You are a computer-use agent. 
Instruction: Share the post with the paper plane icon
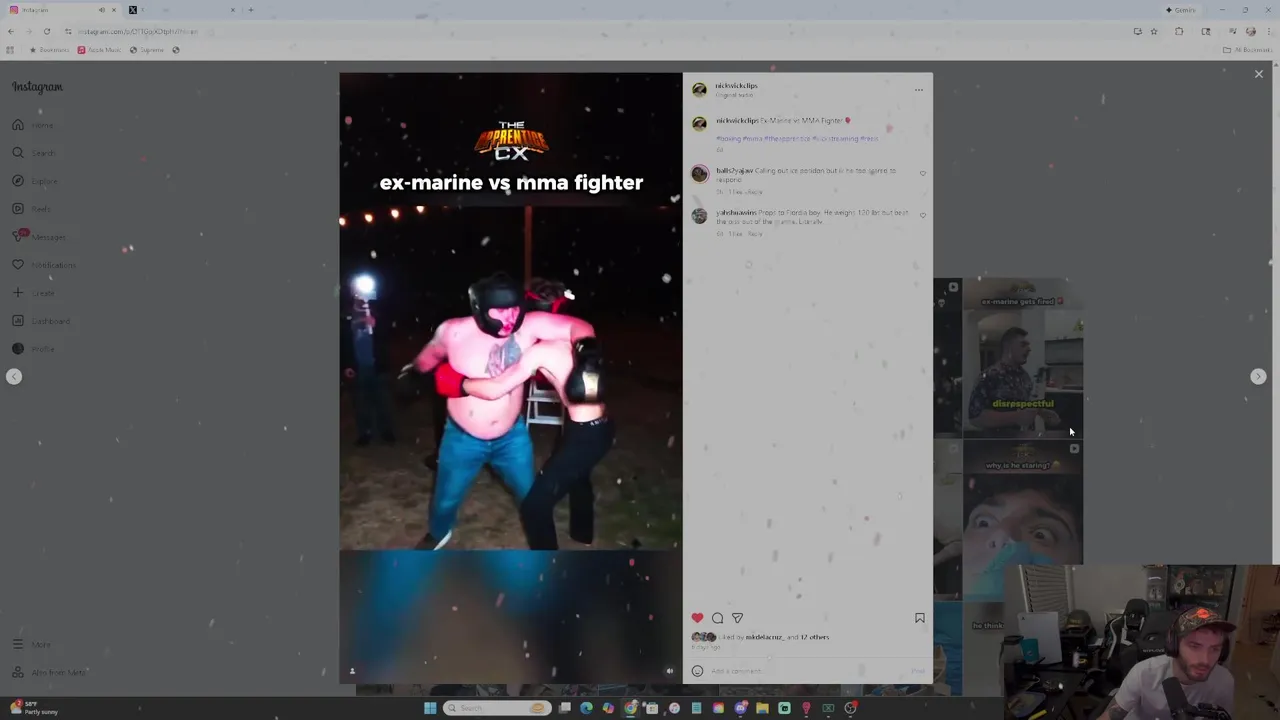737,618
